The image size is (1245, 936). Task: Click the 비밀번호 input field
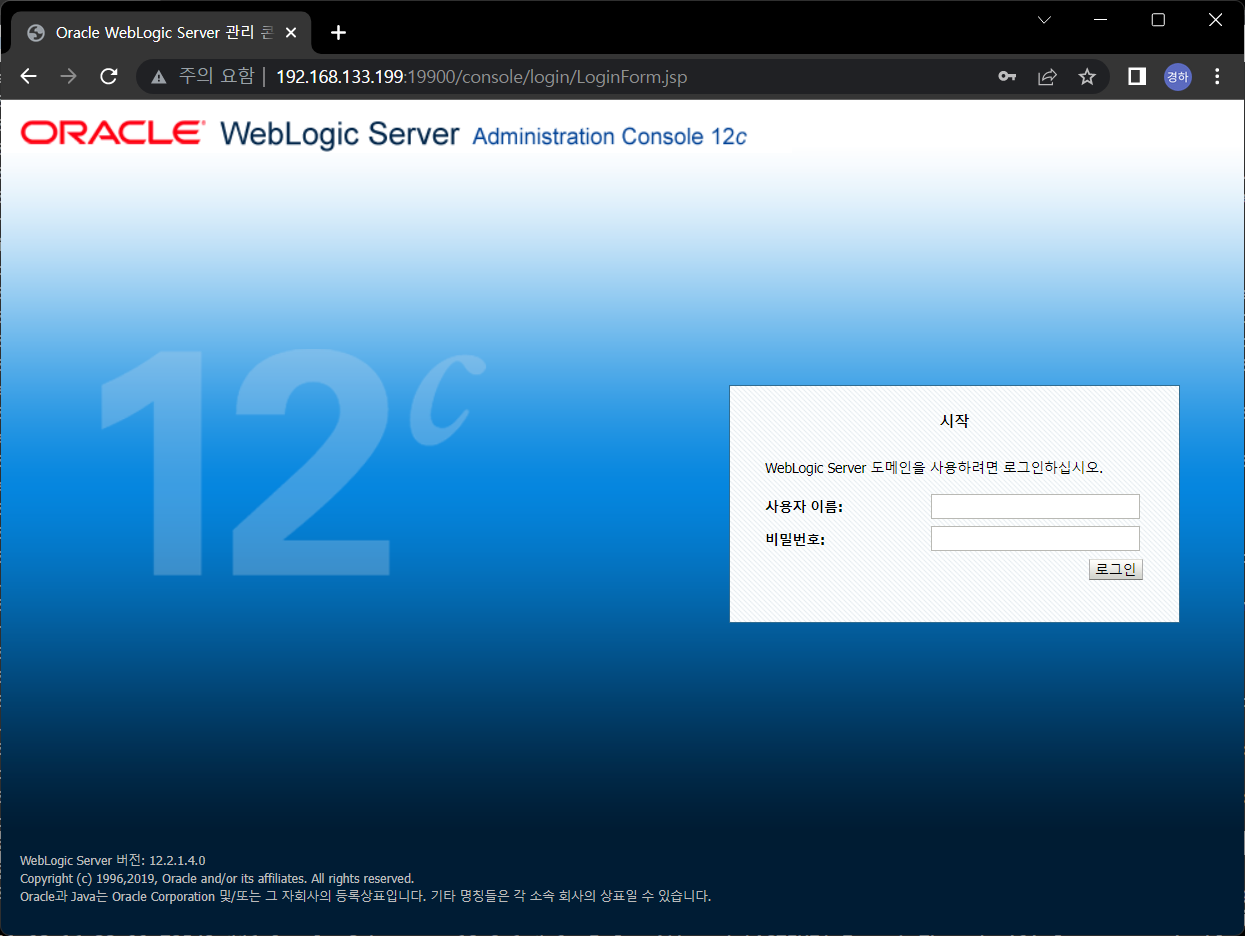[1034, 538]
